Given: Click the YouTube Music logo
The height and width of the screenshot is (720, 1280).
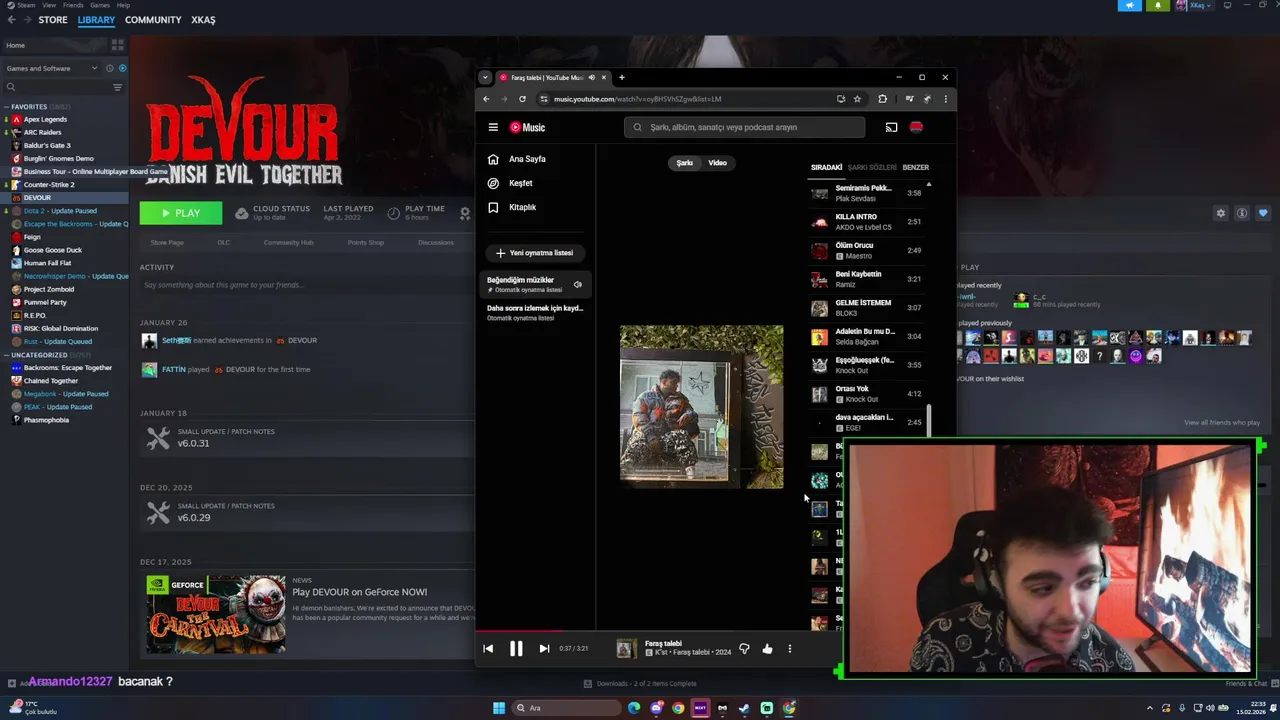Looking at the screenshot, I should (527, 127).
